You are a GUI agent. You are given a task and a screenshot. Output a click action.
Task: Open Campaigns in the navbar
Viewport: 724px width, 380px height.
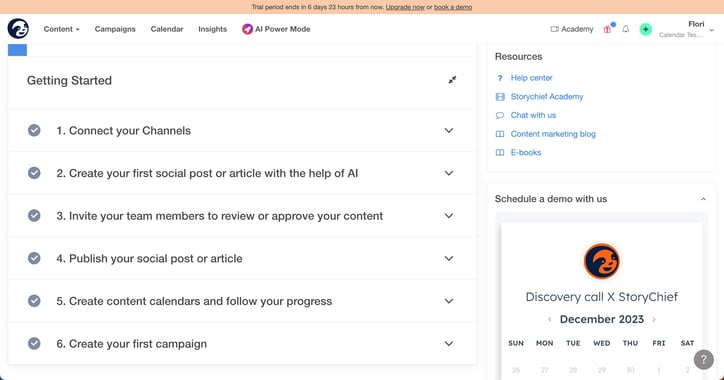point(115,29)
